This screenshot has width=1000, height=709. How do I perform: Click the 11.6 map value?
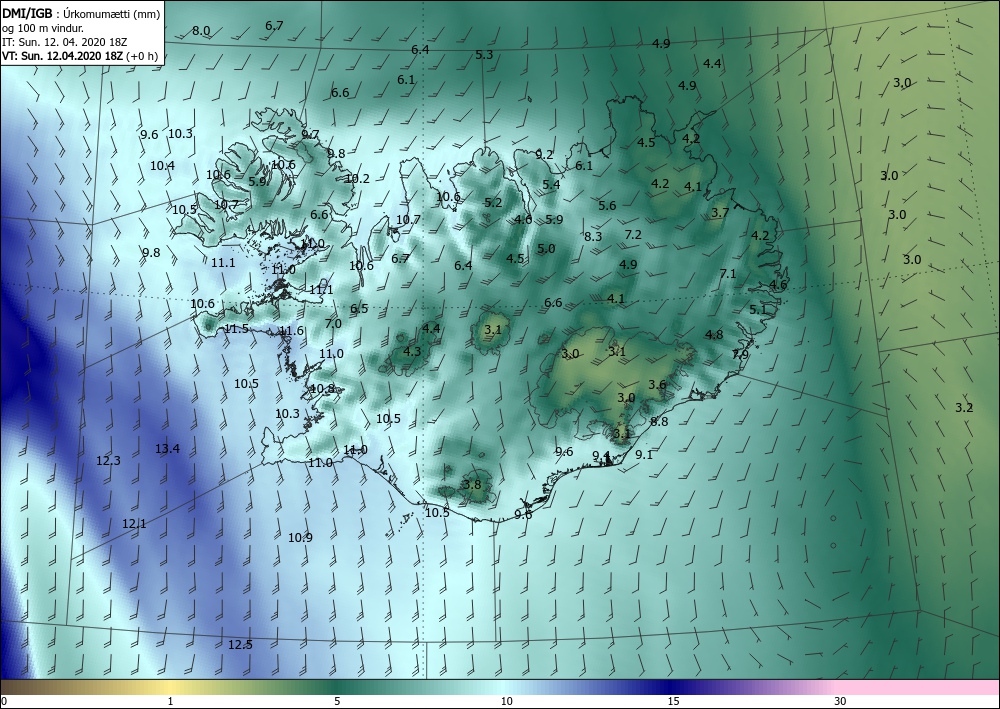(x=291, y=330)
